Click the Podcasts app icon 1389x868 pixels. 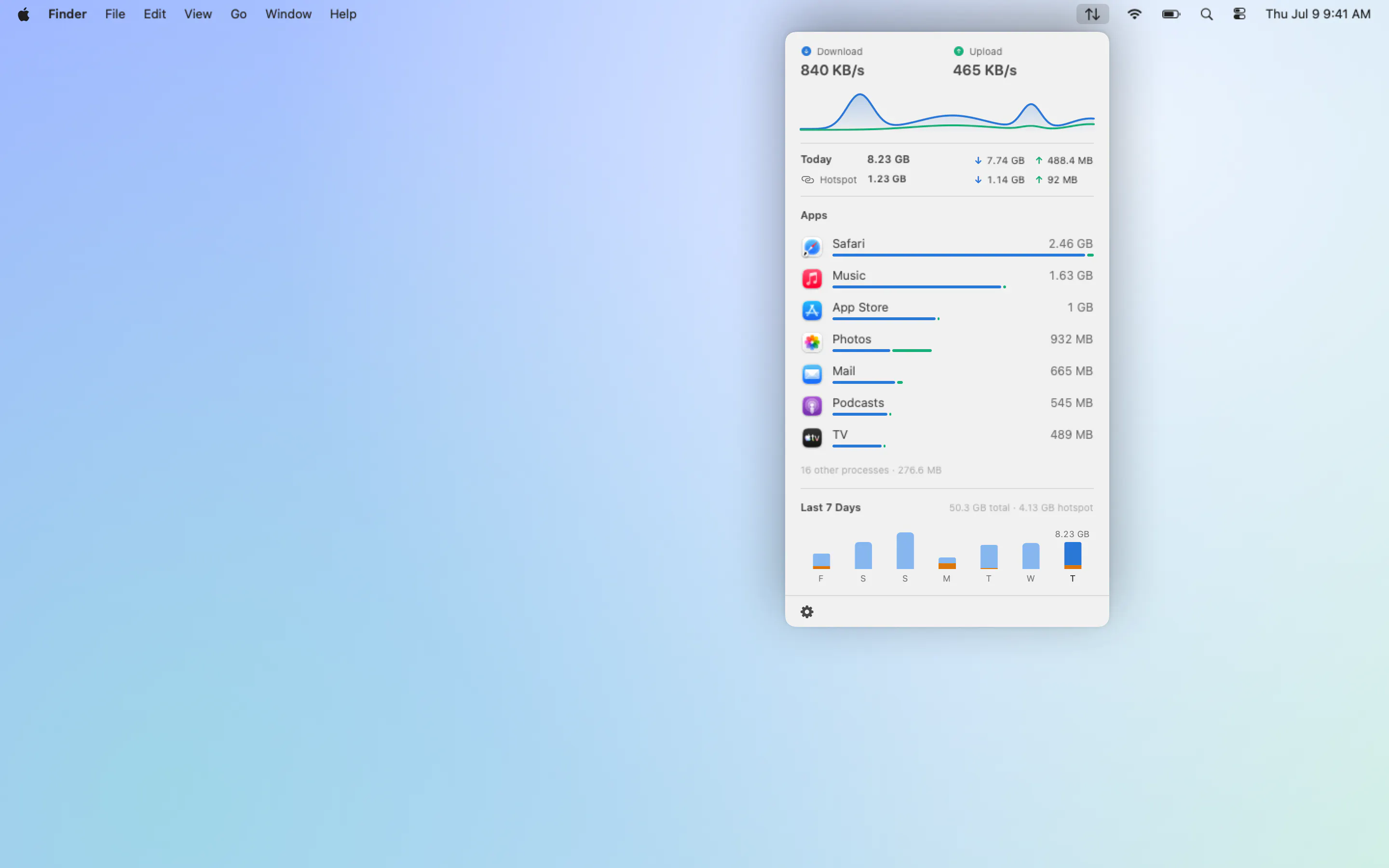[x=812, y=406]
